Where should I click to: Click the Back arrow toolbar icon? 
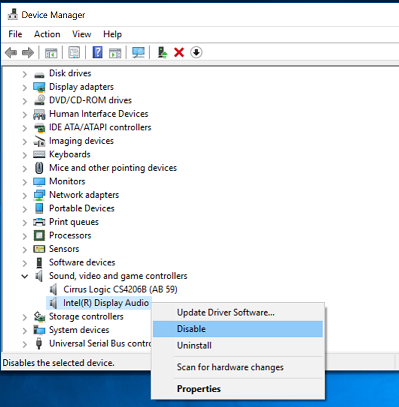[11, 52]
